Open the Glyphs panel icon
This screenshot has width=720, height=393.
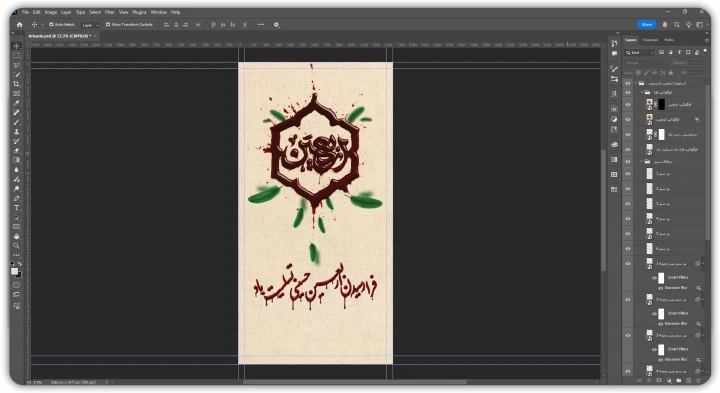(614, 94)
